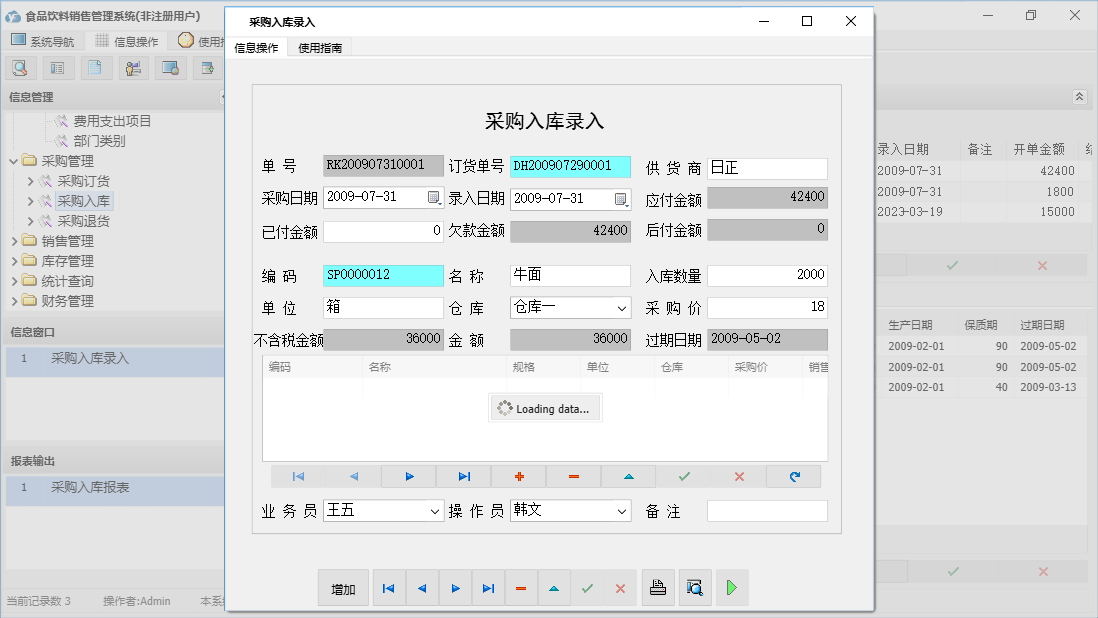Select the magnifier search icon in top toolbar
The height and width of the screenshot is (618, 1098).
[20, 67]
